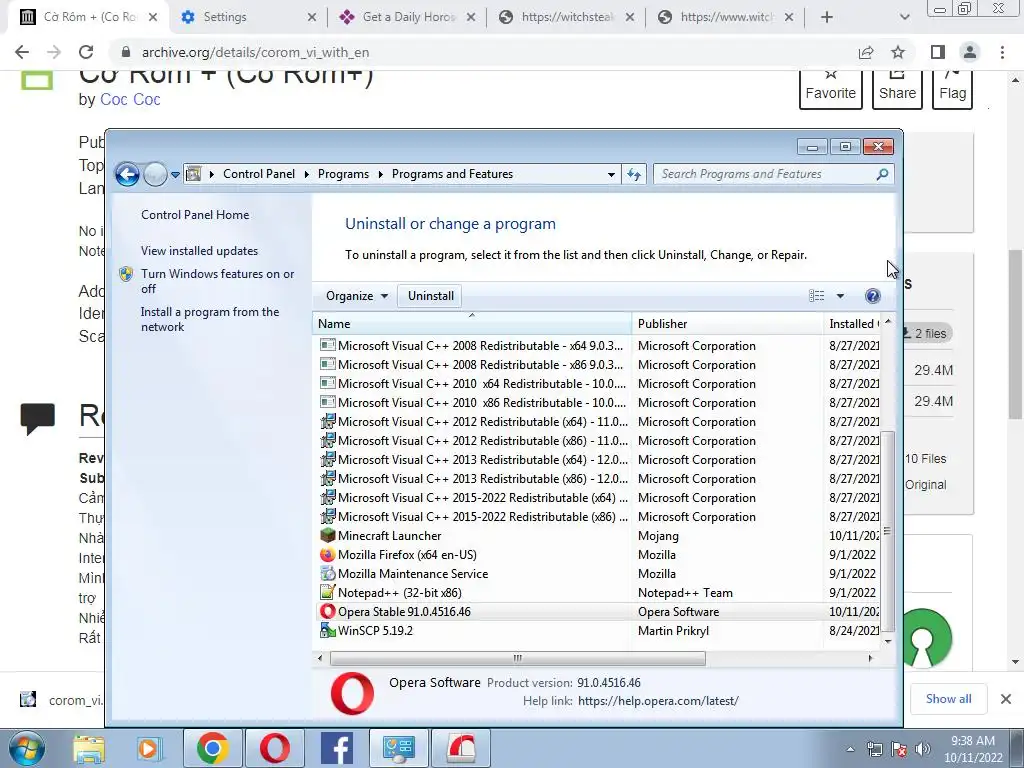Click the Mozilla Maintenance Service icon

point(328,573)
